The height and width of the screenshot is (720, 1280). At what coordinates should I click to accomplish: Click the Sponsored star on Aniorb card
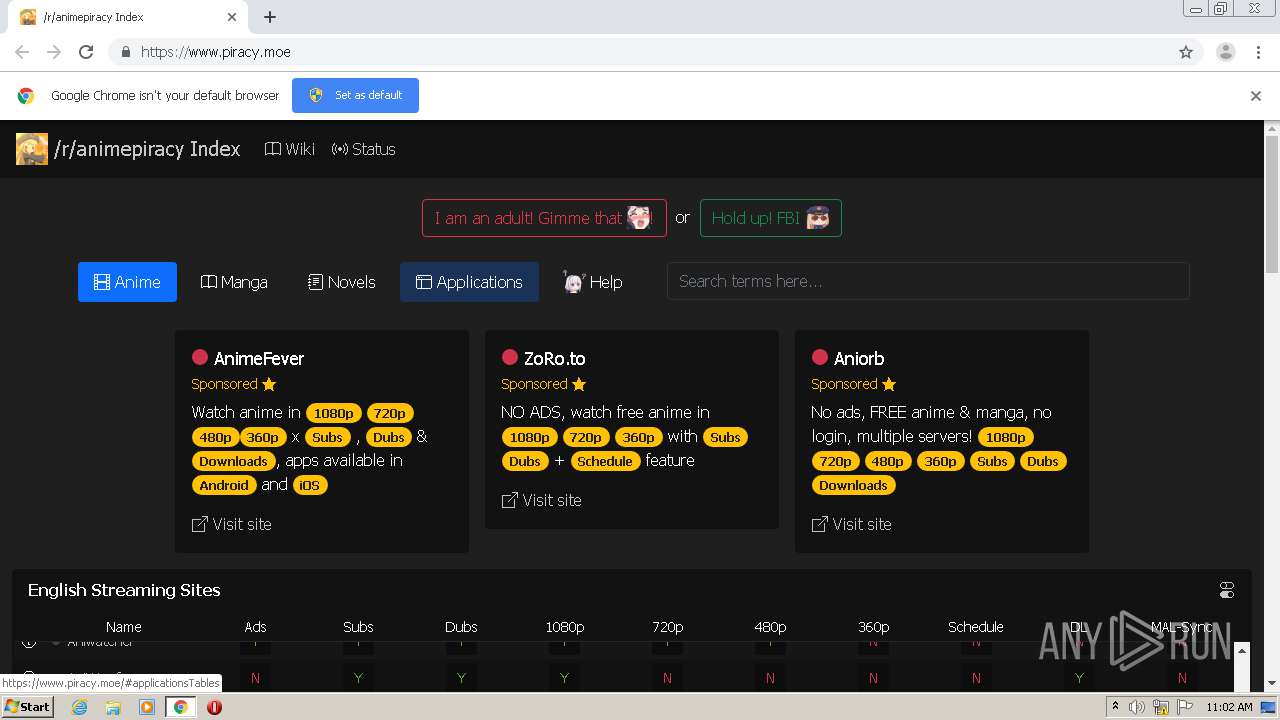tap(889, 384)
